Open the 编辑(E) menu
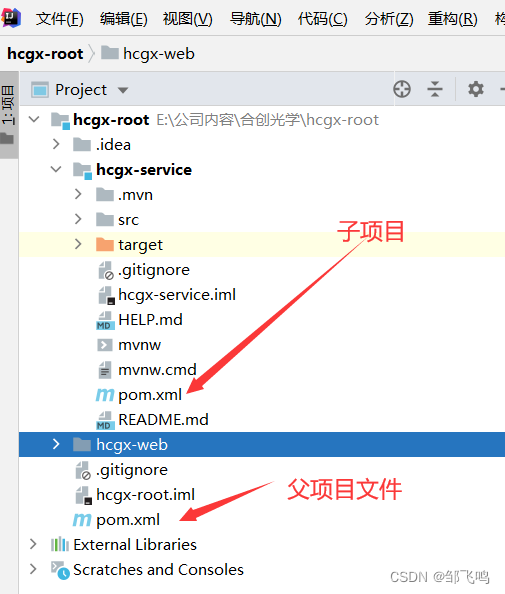The height and width of the screenshot is (594, 505). tap(124, 19)
